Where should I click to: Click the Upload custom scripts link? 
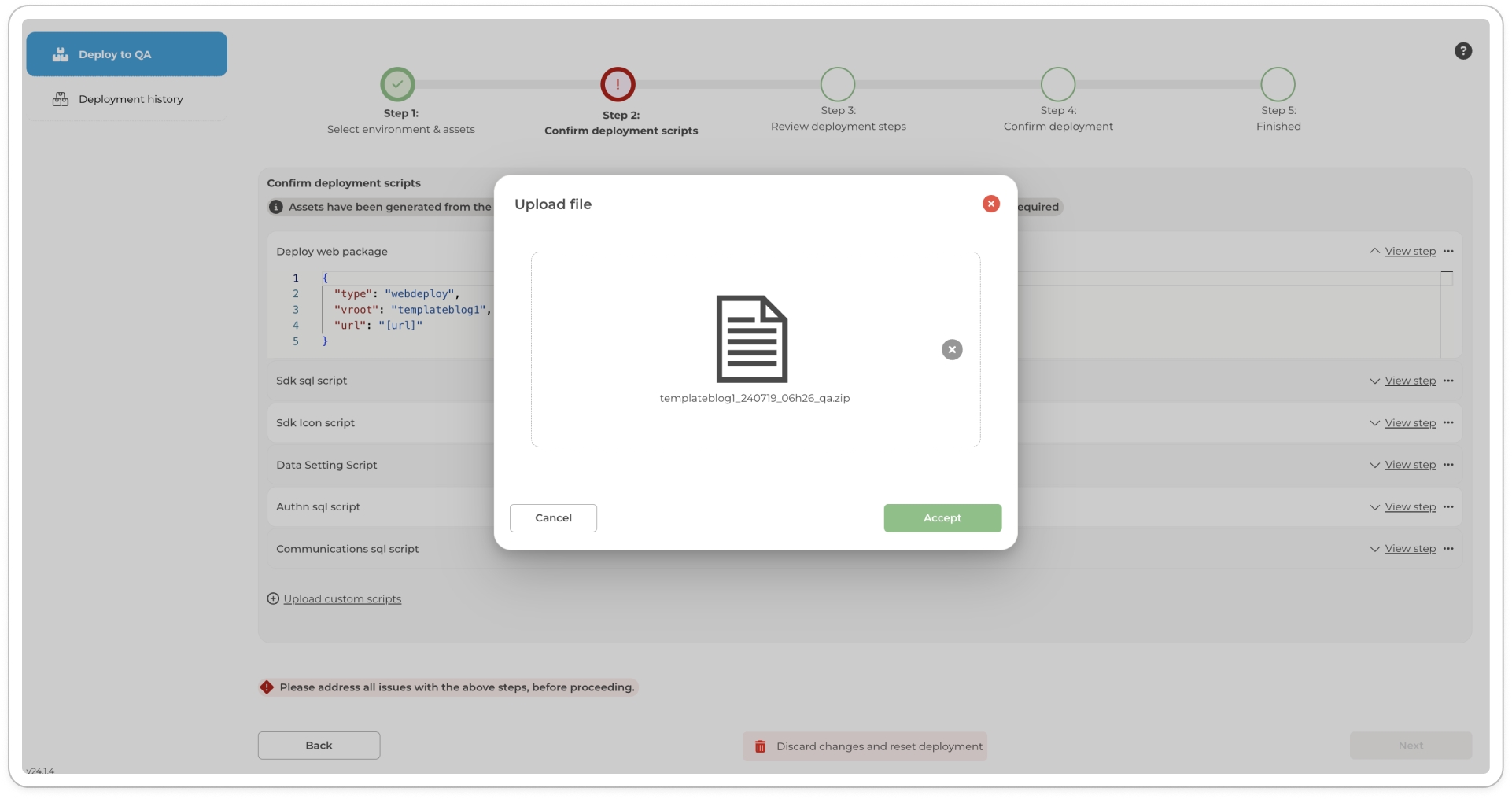341,599
